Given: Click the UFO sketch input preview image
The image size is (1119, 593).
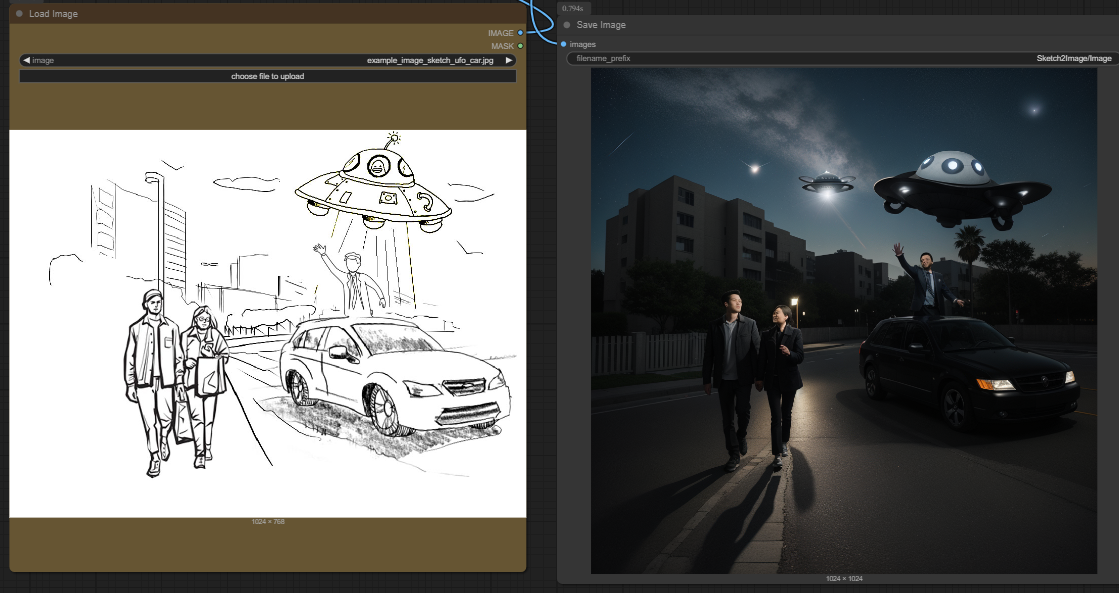Looking at the screenshot, I should (x=268, y=323).
